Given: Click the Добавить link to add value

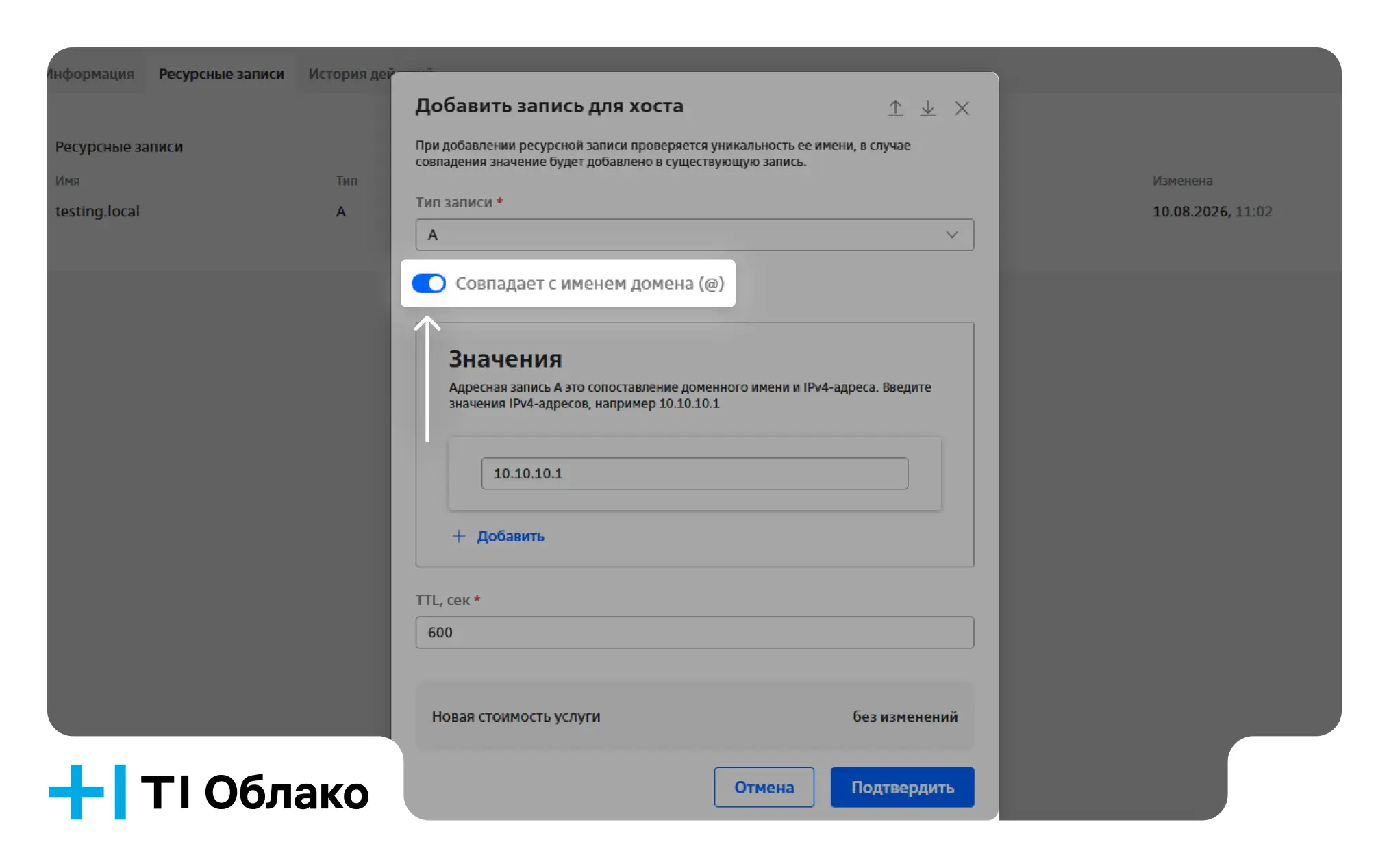Looking at the screenshot, I should [x=510, y=537].
